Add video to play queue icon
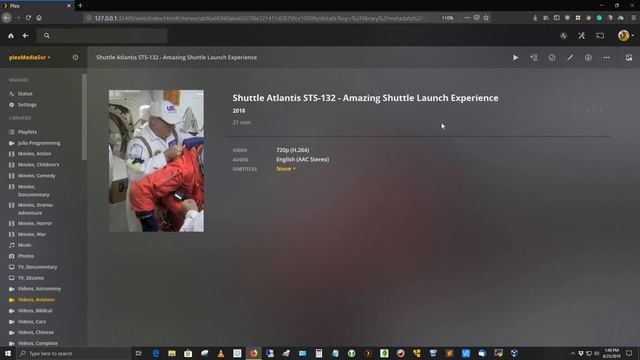 [534, 58]
